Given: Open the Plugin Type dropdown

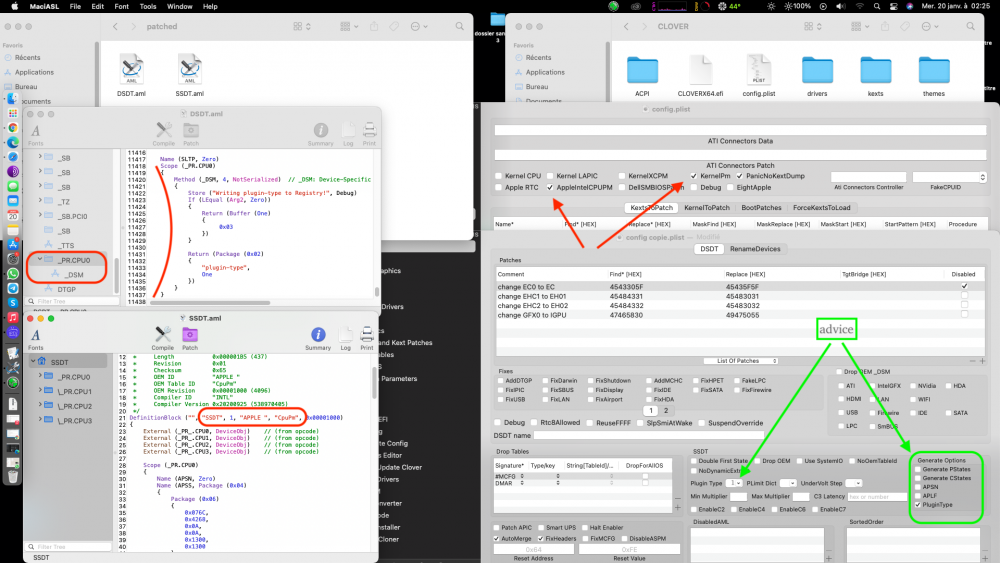Looking at the screenshot, I should pyautogui.click(x=733, y=483).
